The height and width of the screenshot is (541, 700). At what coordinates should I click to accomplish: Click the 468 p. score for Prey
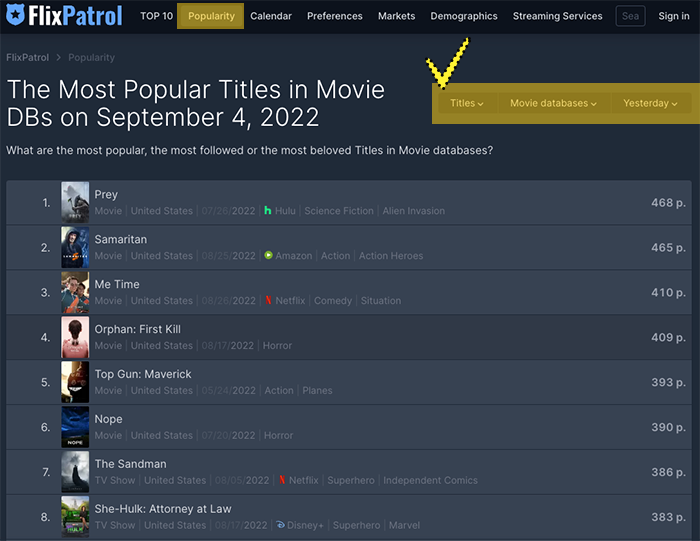668,203
